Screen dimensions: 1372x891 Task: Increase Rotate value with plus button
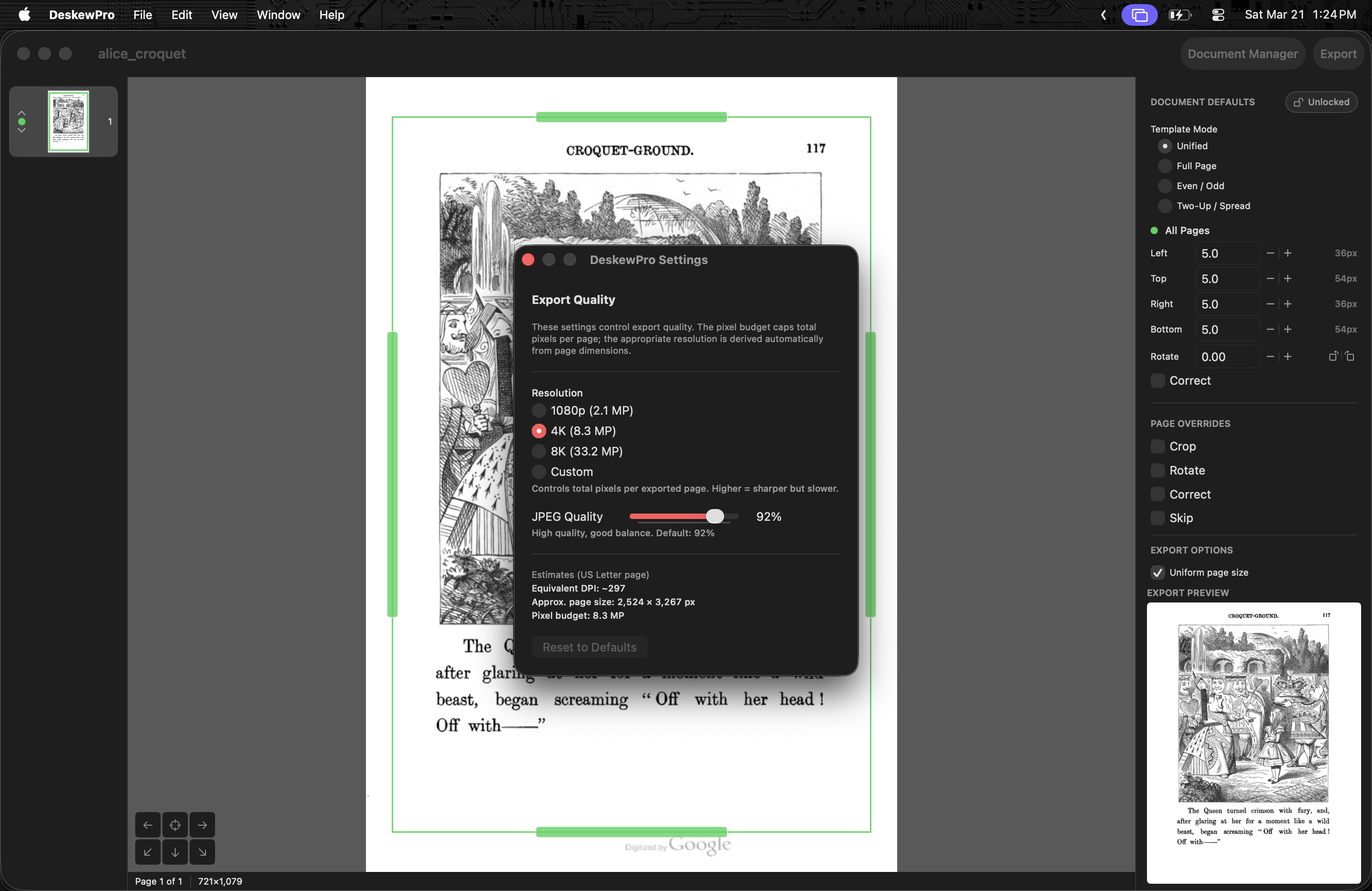tap(1287, 356)
